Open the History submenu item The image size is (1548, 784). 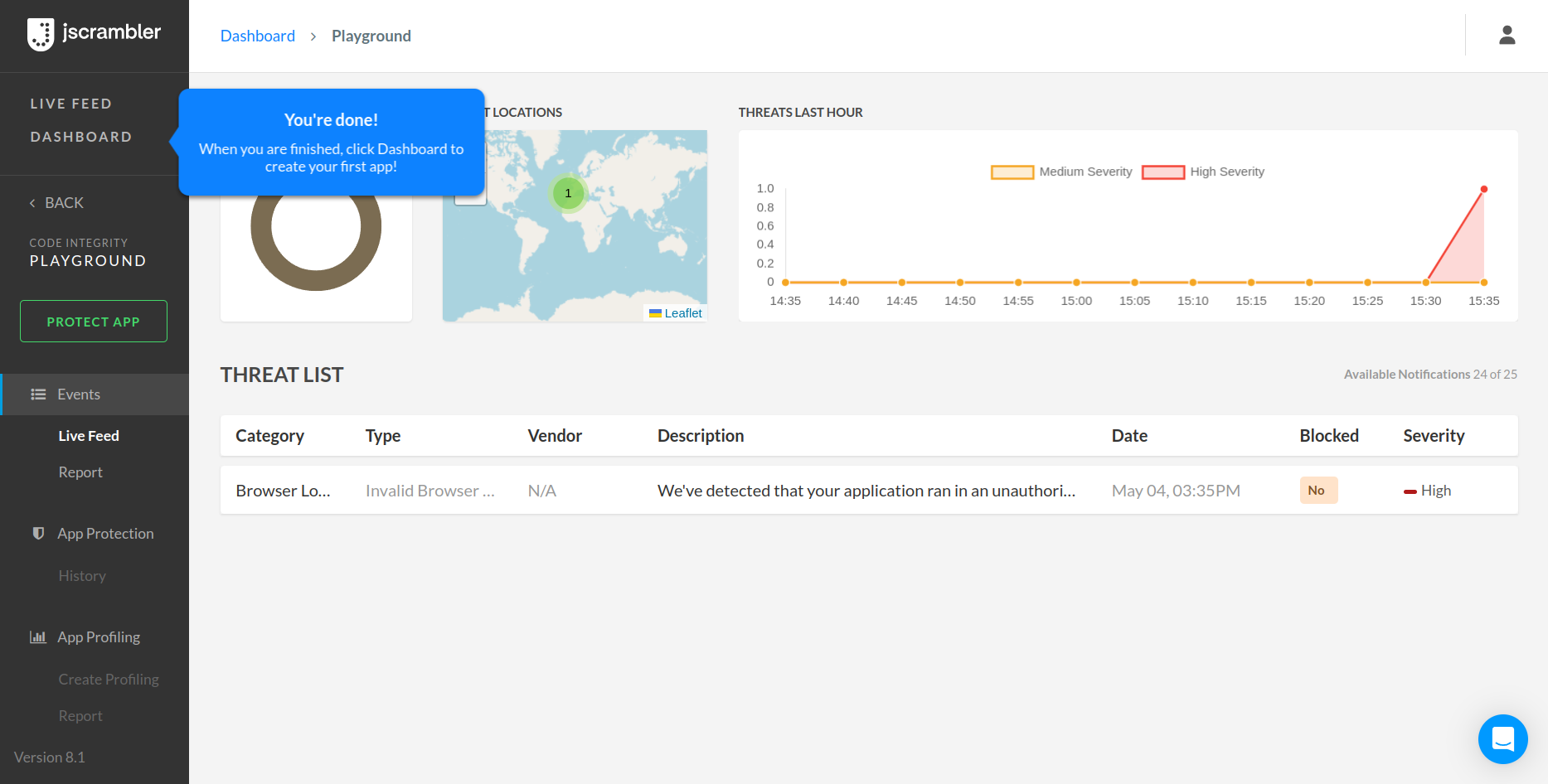[82, 576]
